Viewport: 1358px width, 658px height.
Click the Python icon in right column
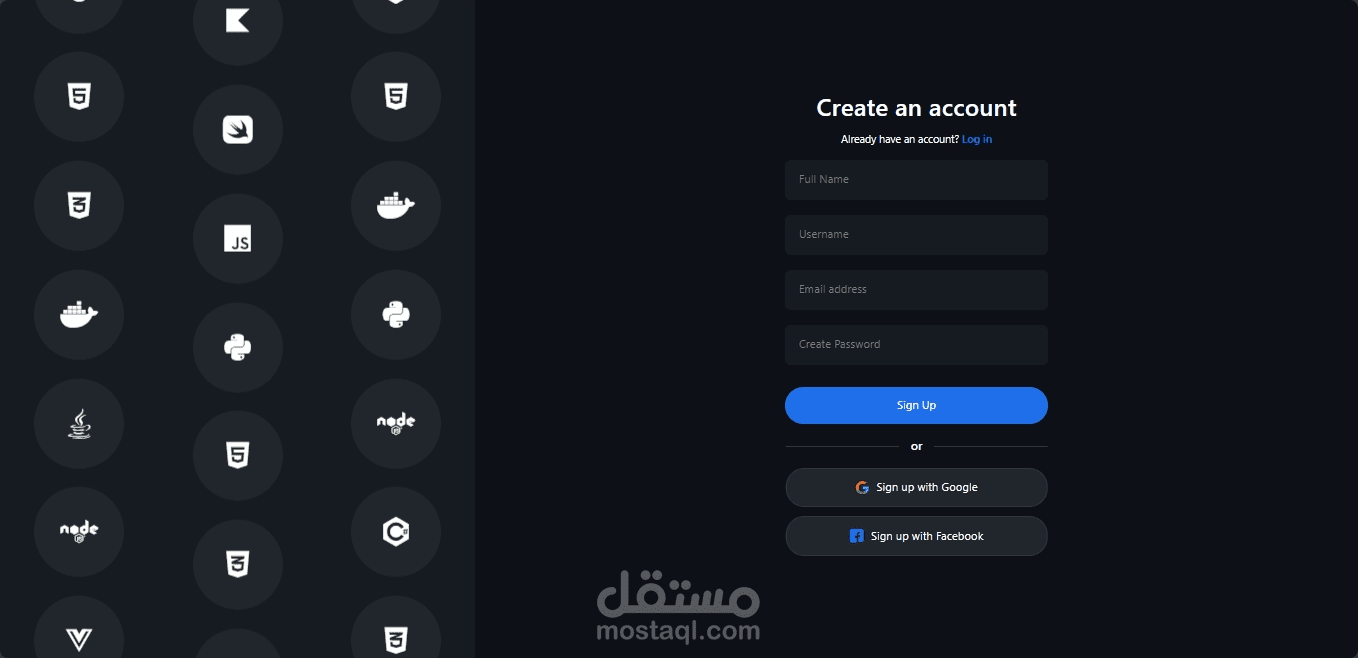point(396,315)
